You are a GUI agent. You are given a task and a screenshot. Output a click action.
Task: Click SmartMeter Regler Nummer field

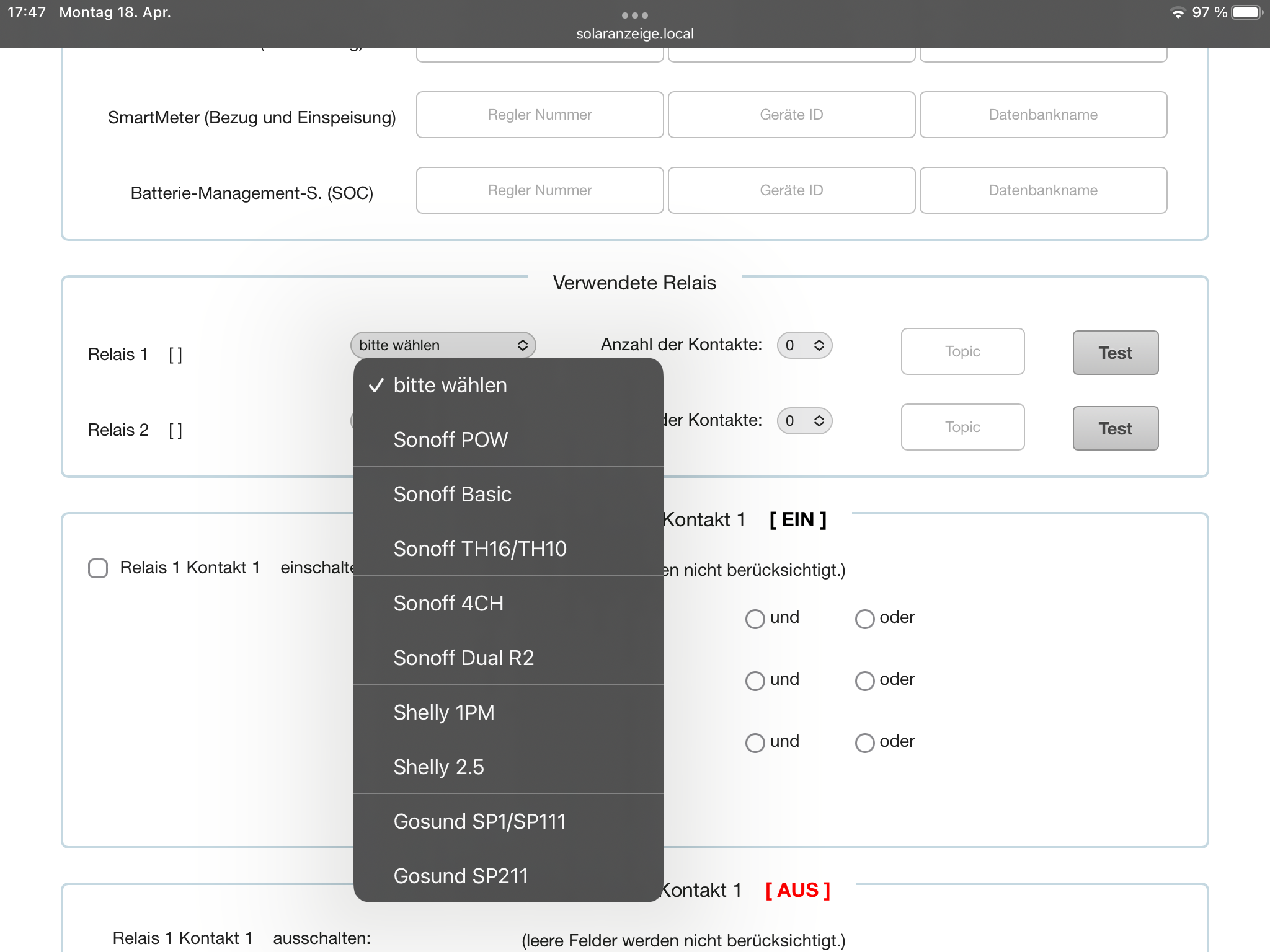[540, 115]
